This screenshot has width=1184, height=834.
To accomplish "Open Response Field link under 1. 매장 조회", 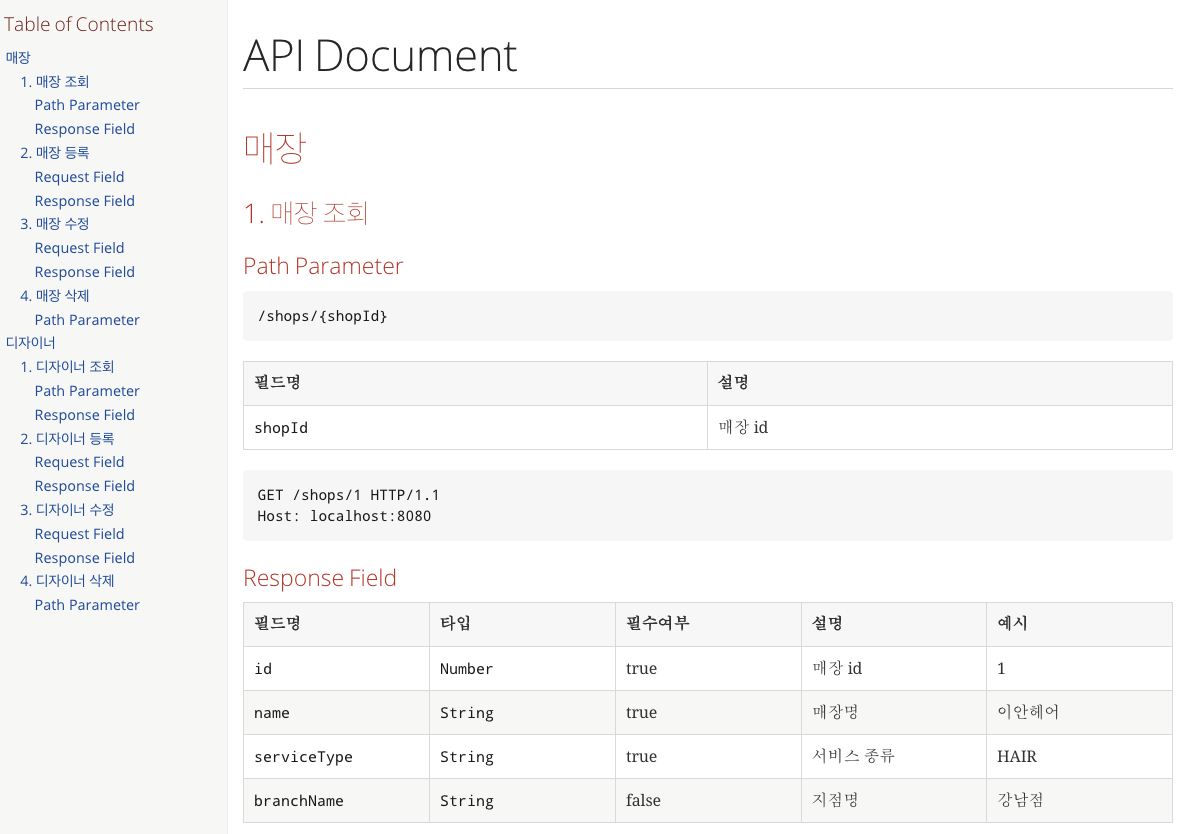I will click(85, 129).
